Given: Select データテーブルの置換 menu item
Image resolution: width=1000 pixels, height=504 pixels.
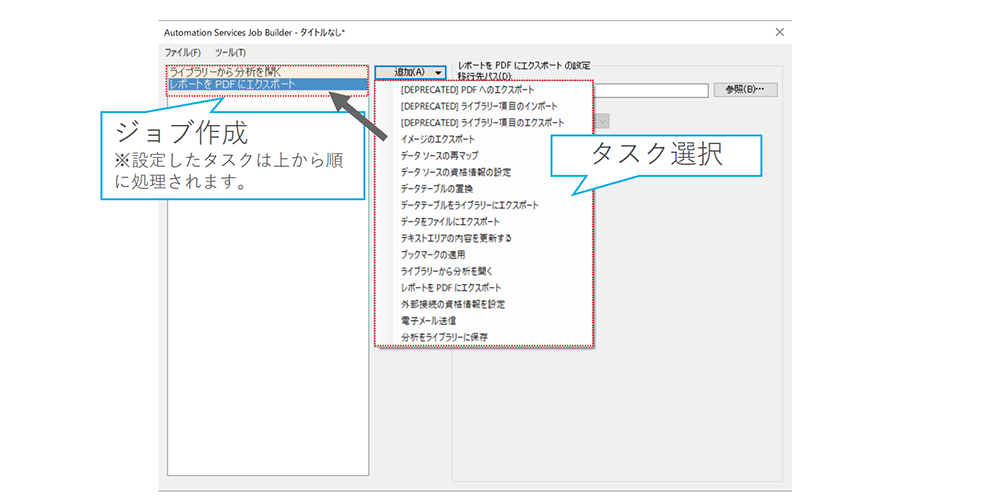Looking at the screenshot, I should click(x=436, y=188).
